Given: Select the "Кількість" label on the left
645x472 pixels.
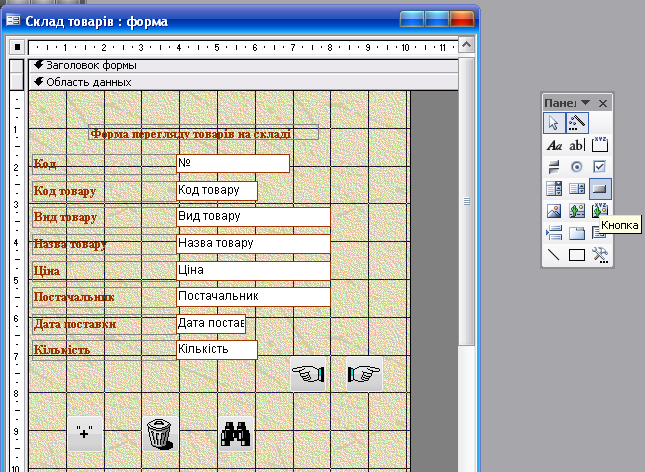Looking at the screenshot, I should [104, 350].
